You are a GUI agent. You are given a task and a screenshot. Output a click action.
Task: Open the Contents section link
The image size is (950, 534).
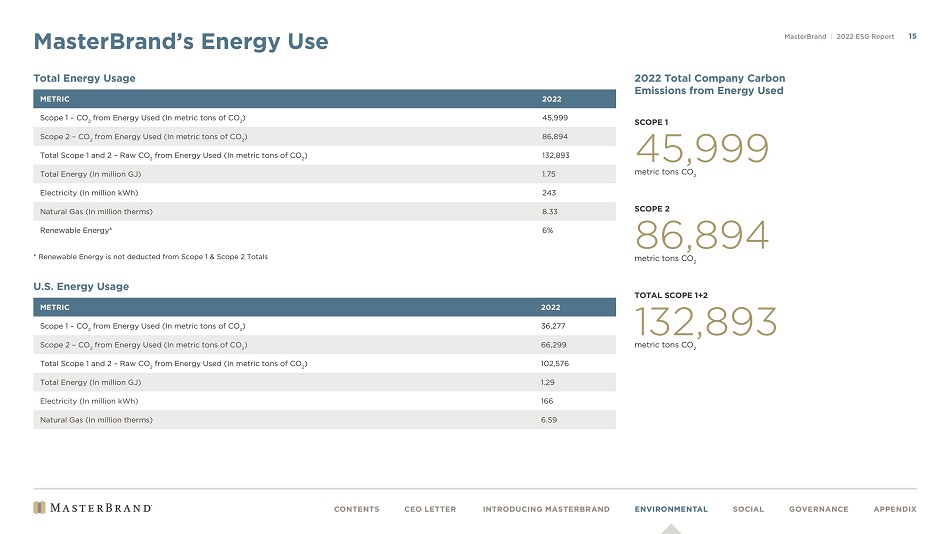pyautogui.click(x=356, y=509)
